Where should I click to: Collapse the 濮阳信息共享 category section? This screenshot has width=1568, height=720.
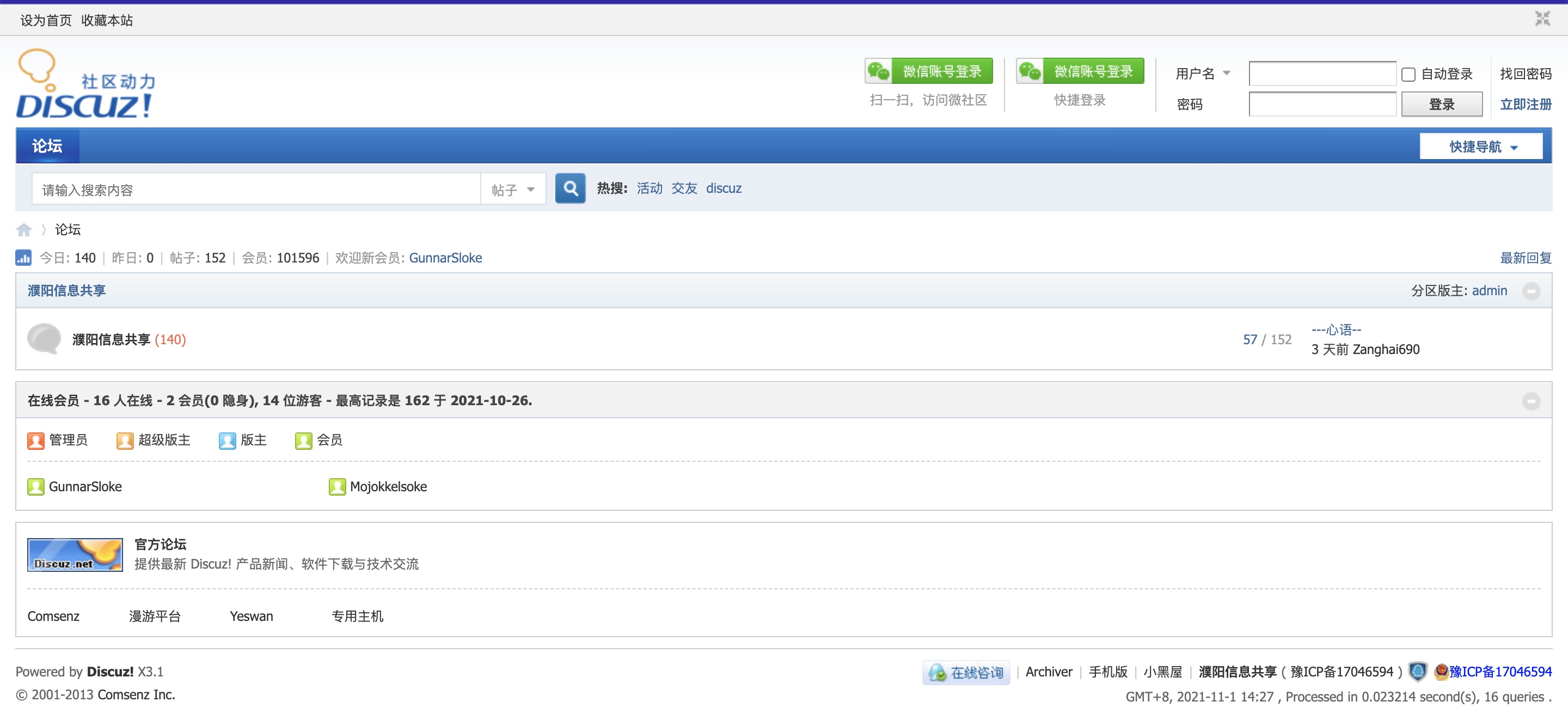(x=1530, y=291)
